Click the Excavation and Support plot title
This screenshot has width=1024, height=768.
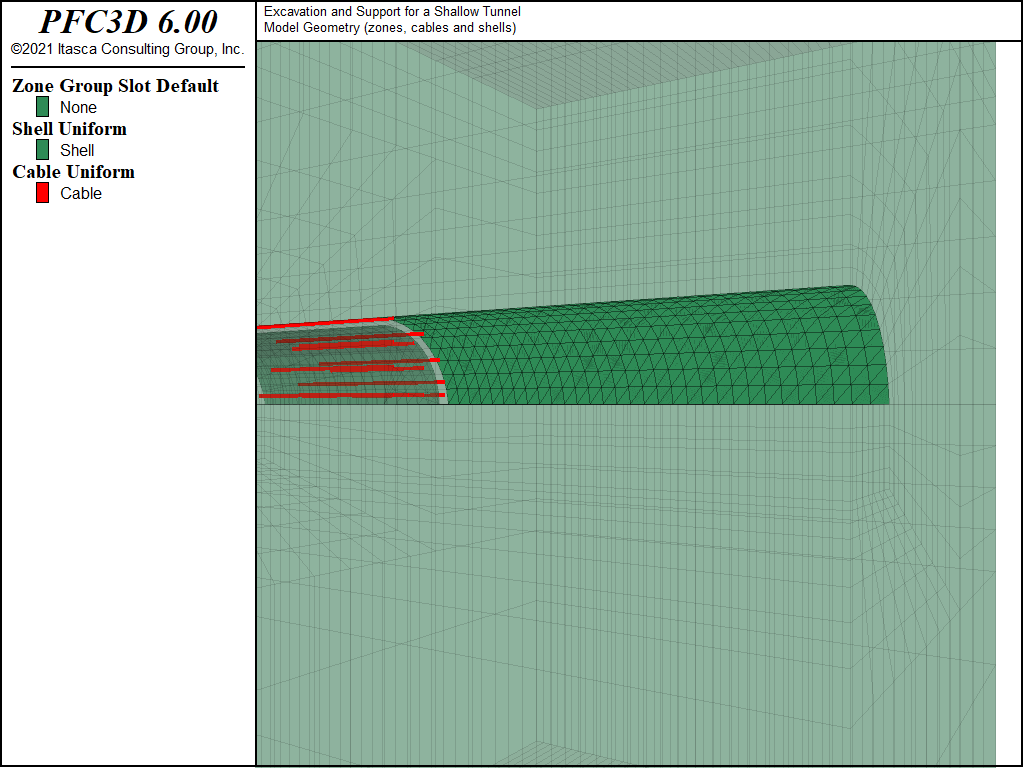coord(392,11)
